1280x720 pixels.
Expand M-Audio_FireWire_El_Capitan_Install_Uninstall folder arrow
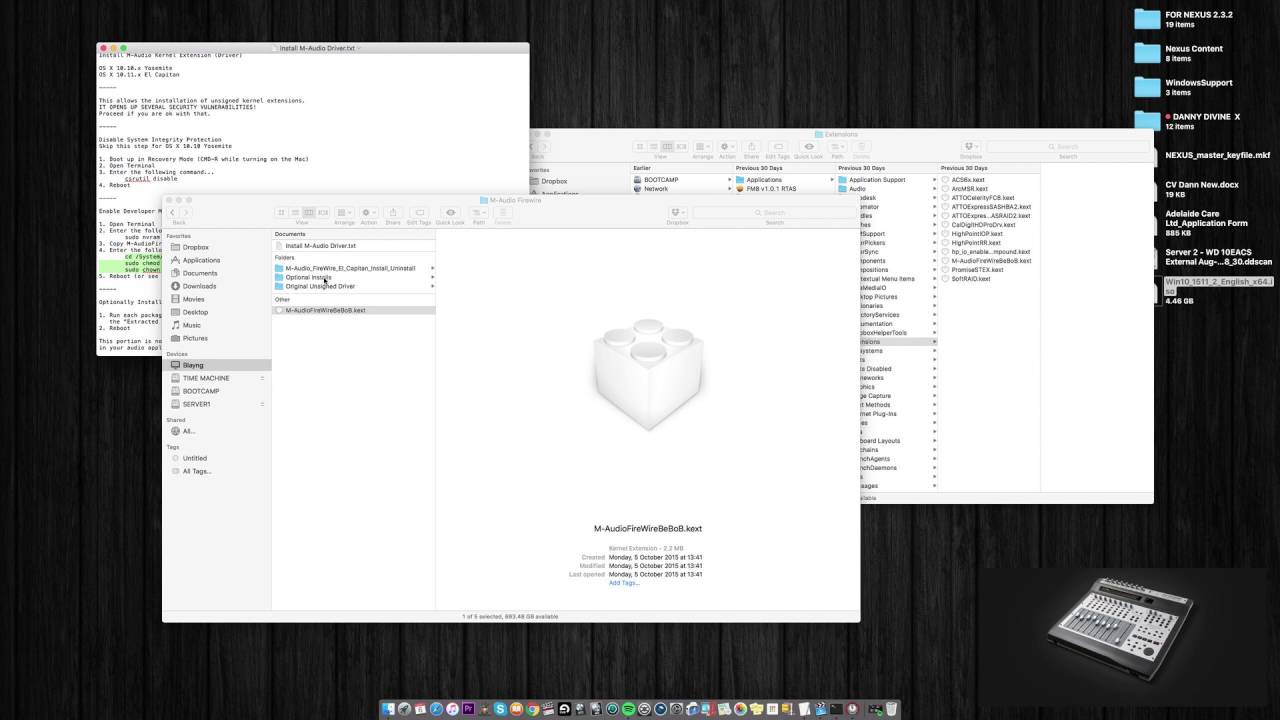(432, 268)
